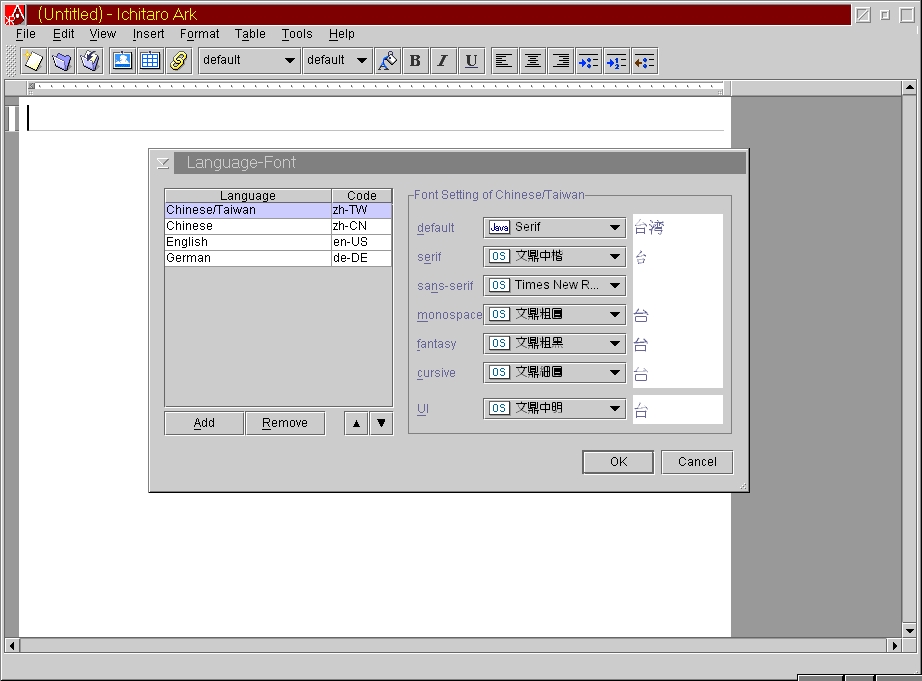Click the Language-Font dialog resize grip
The height and width of the screenshot is (681, 922).
(x=743, y=486)
